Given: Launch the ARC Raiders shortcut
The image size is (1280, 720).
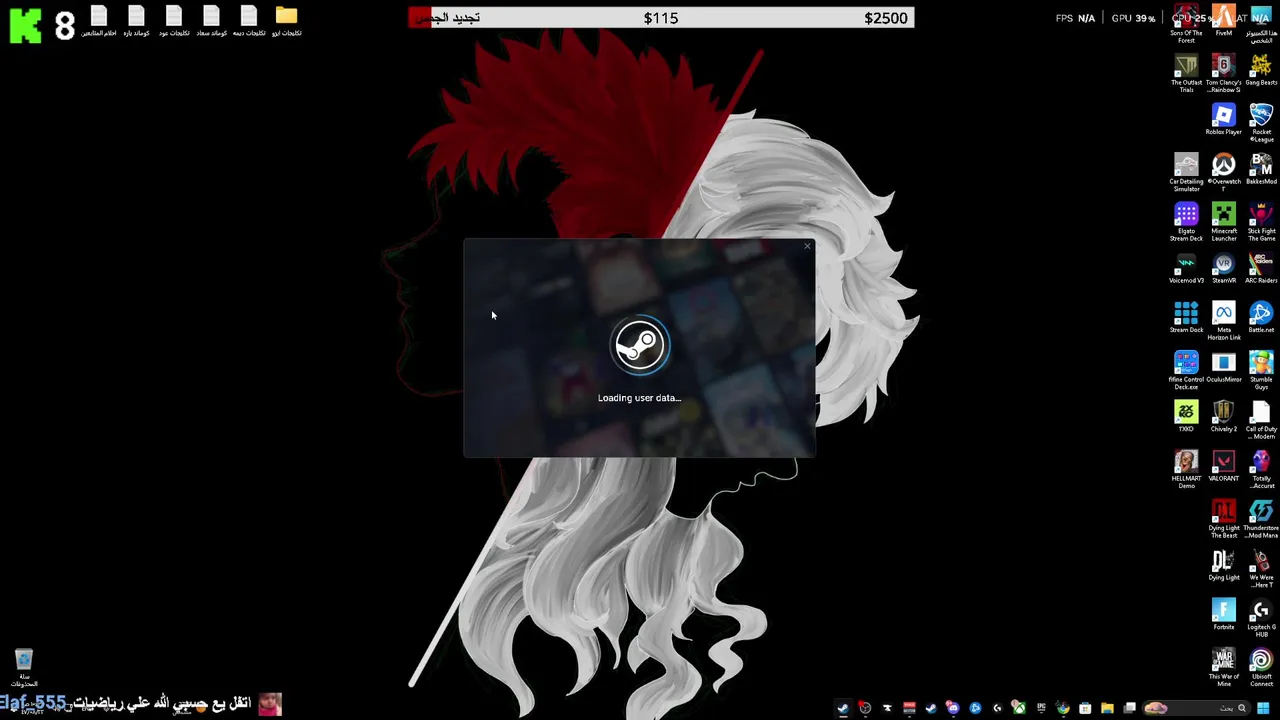Looking at the screenshot, I should tap(1261, 268).
